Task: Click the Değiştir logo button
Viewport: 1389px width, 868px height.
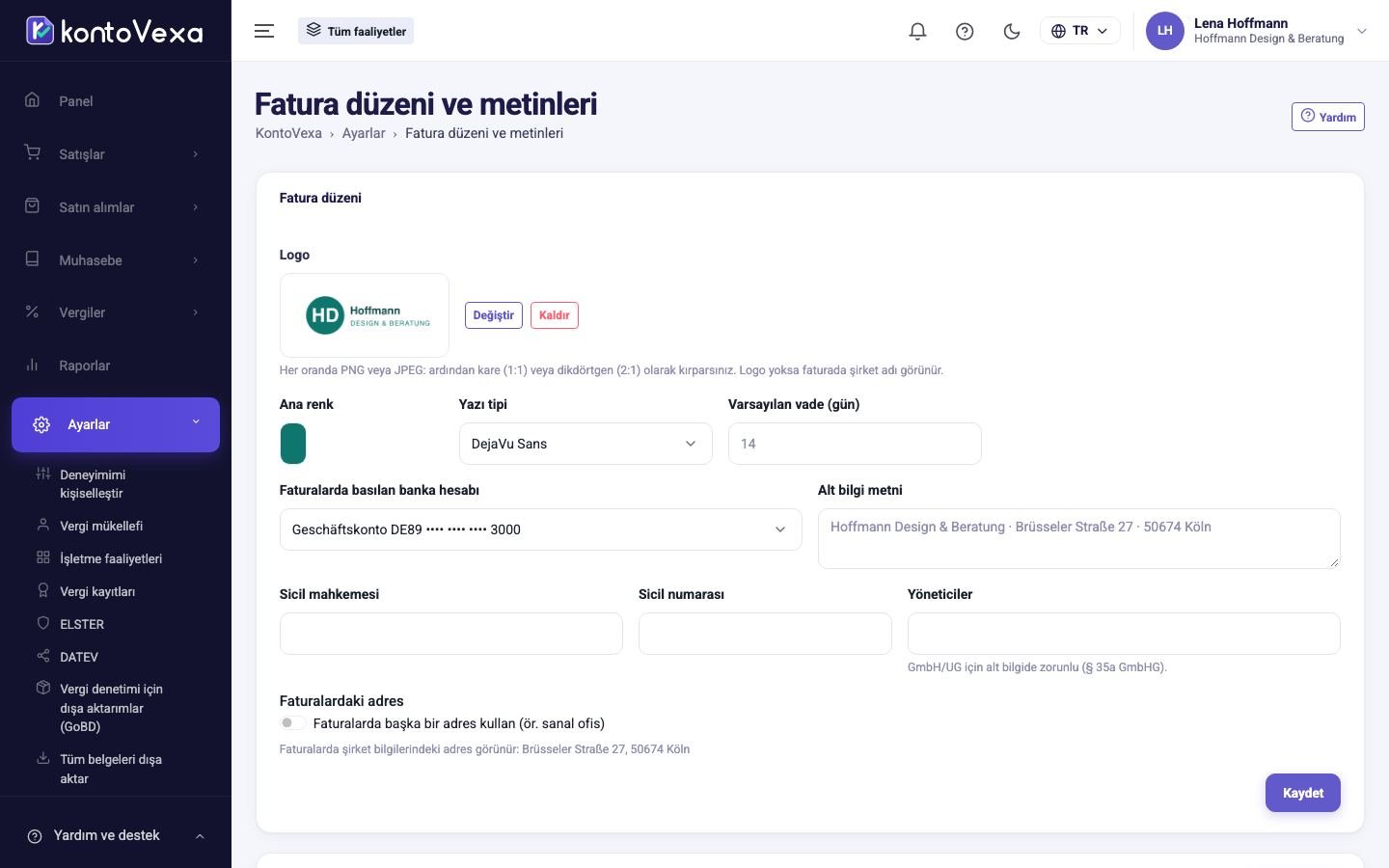Action: 494,315
